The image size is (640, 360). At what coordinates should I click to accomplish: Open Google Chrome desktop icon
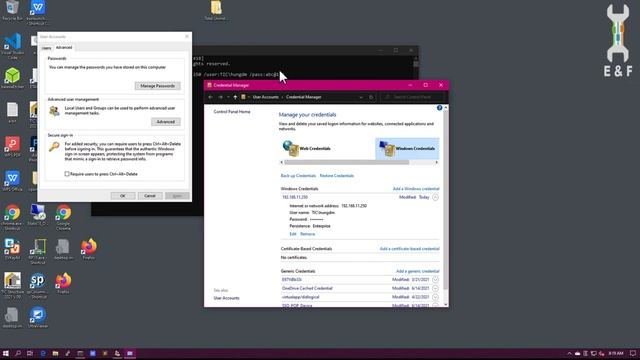point(63,217)
